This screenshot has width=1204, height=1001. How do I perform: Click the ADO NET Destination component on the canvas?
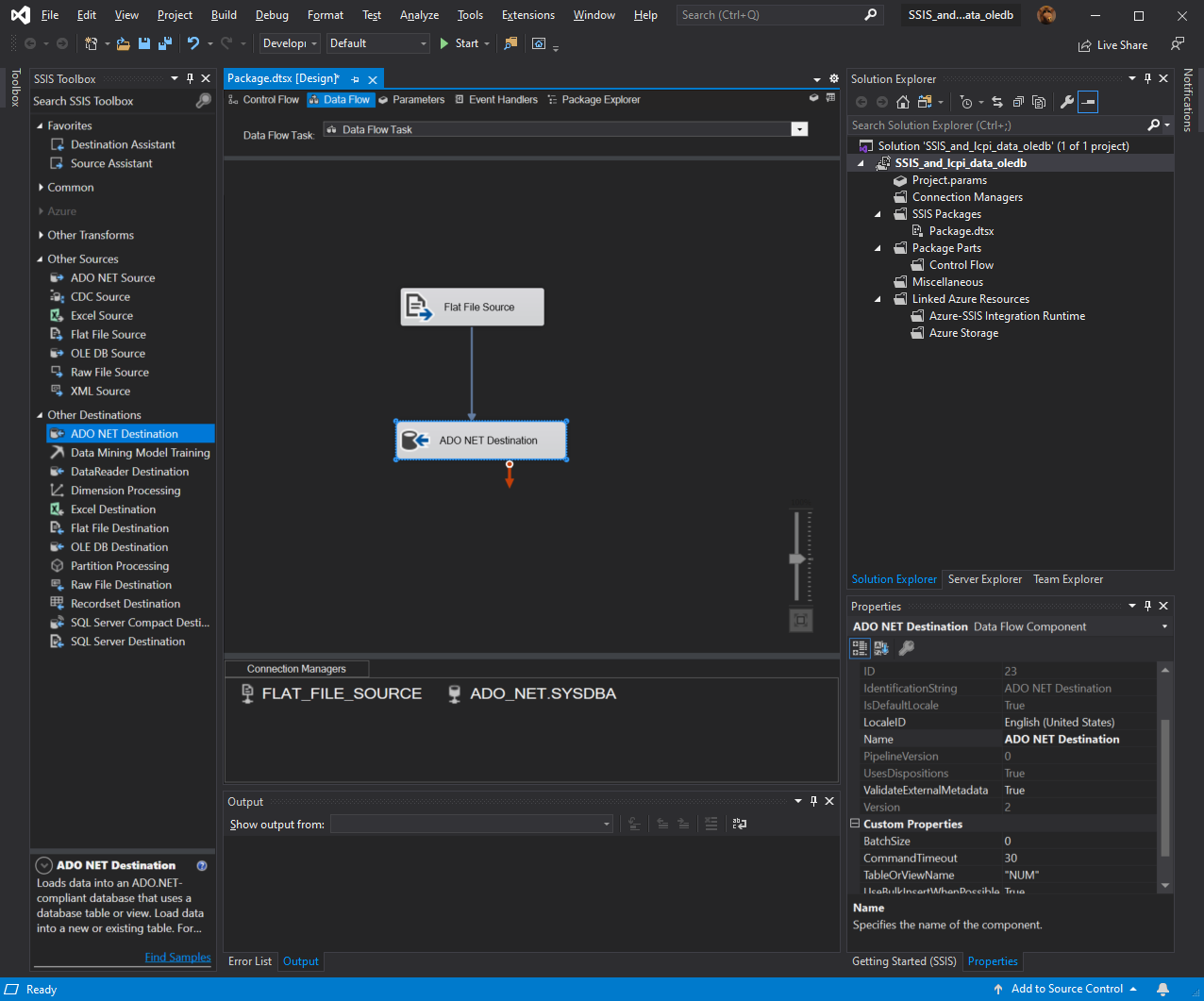point(481,441)
